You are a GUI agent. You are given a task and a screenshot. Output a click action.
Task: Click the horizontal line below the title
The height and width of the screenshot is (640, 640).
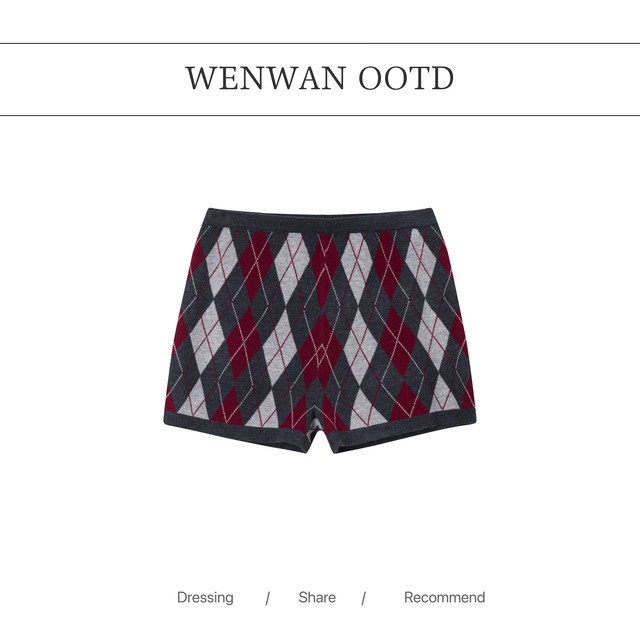pyautogui.click(x=320, y=116)
